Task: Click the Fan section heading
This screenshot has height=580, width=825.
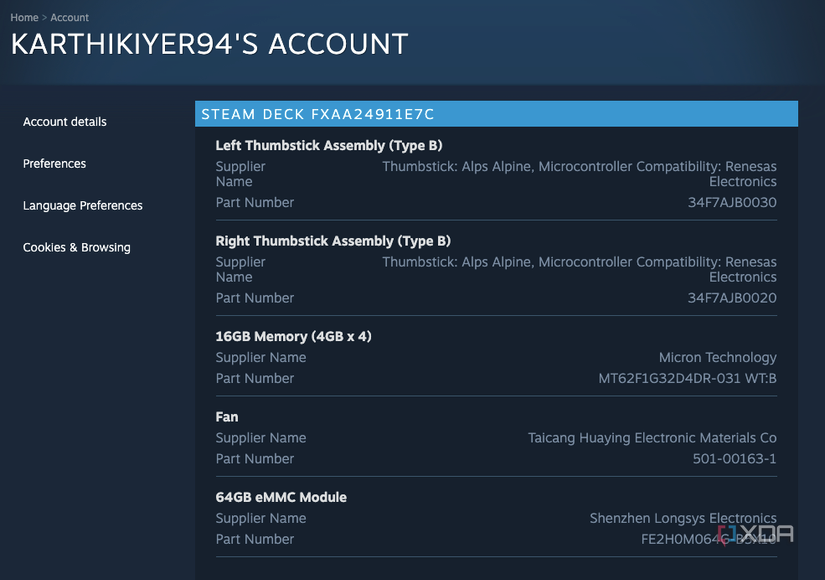Action: (x=227, y=417)
